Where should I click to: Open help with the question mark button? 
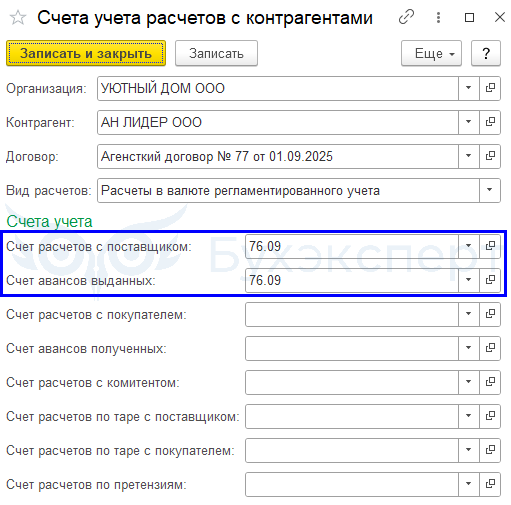pyautogui.click(x=486, y=53)
